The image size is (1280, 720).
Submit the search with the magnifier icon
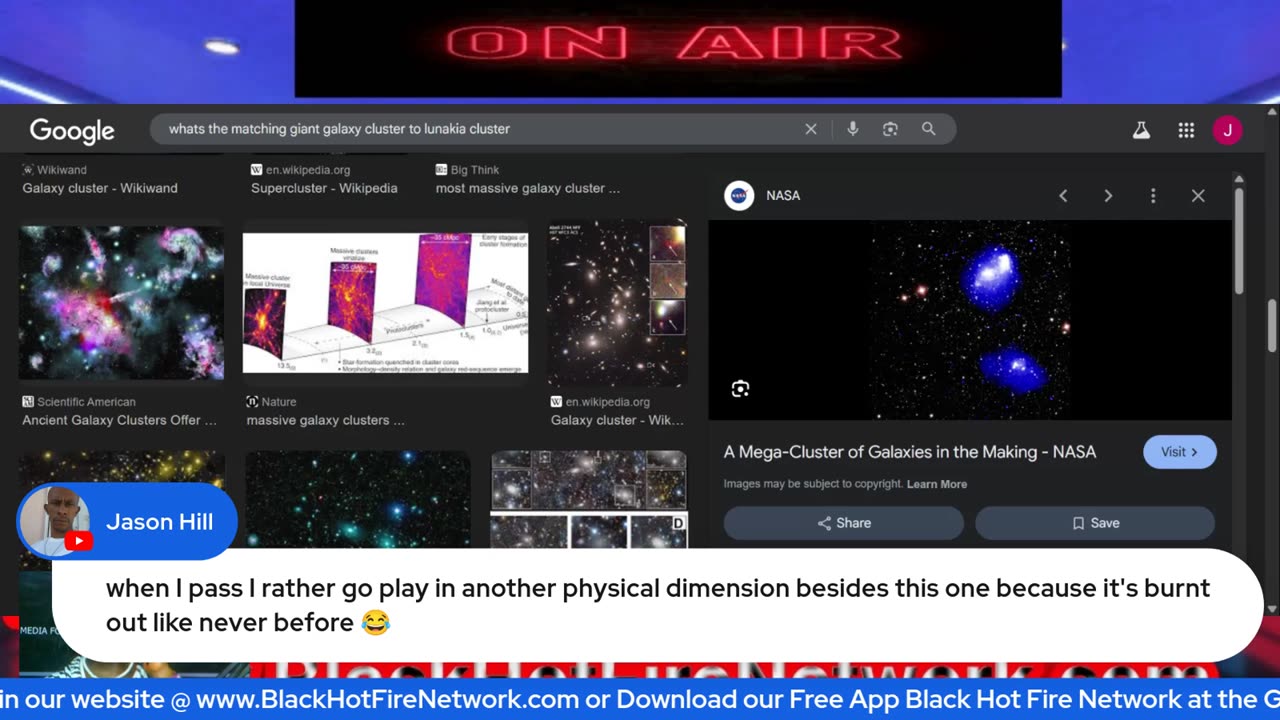(929, 129)
